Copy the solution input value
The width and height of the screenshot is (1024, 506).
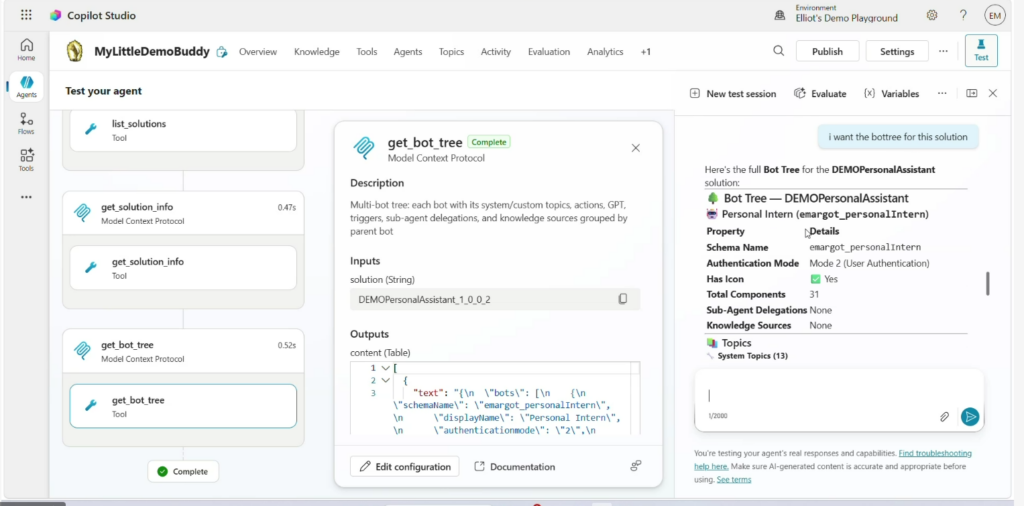pos(622,299)
